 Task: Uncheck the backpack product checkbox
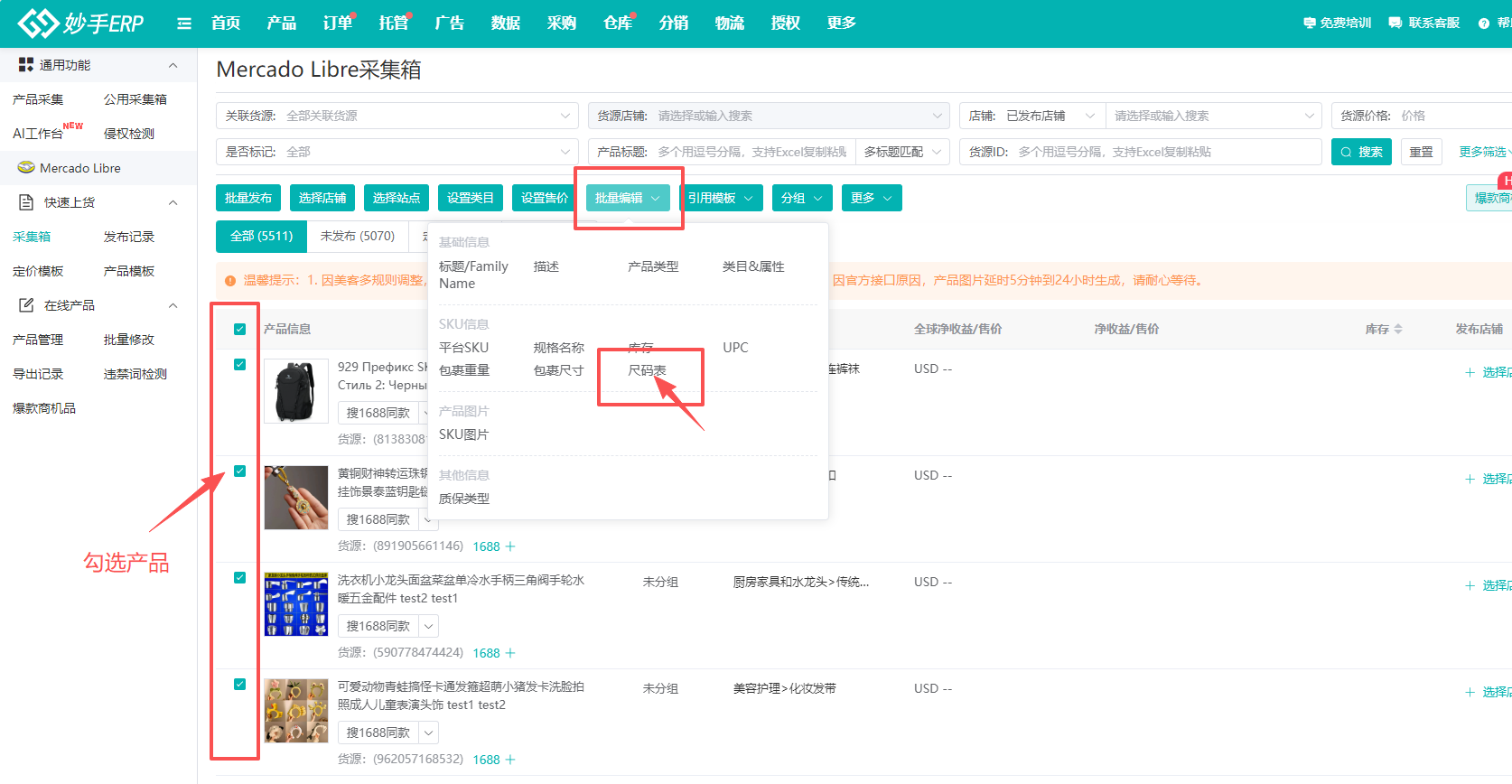tap(239, 365)
